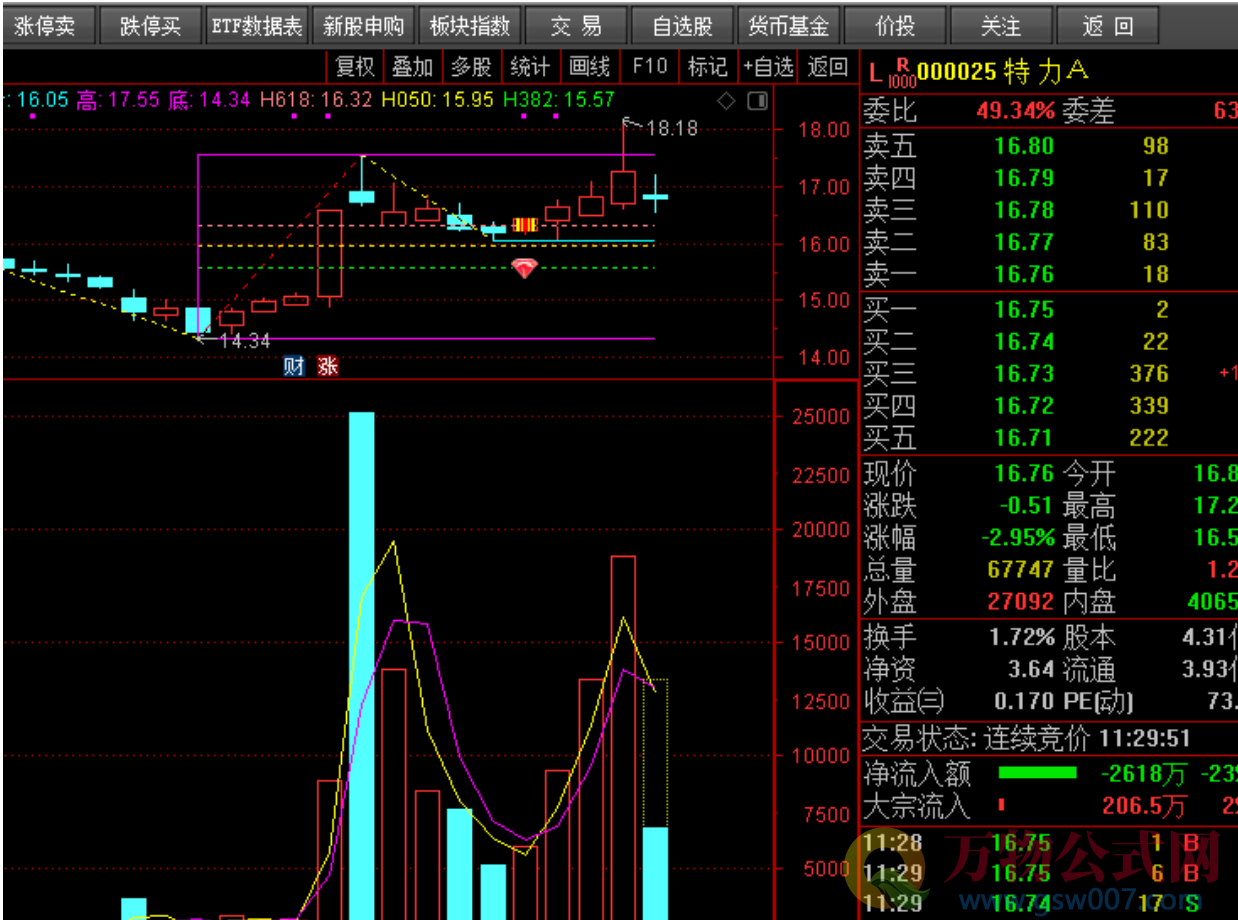Select 卖五 price 16.80
The height and width of the screenshot is (920, 1238).
pos(1024,146)
